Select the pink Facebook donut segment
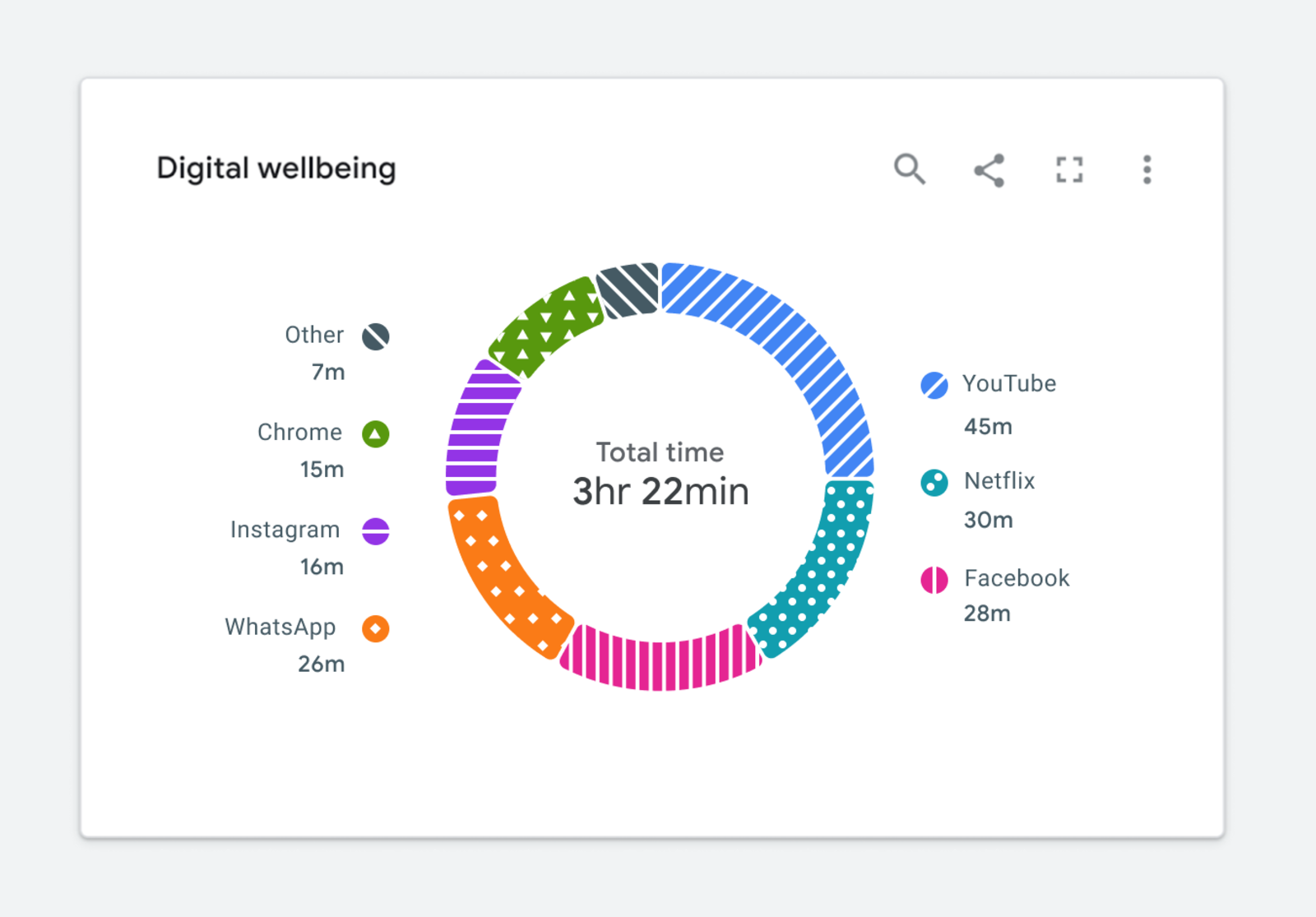This screenshot has width=1316, height=917. (658, 660)
